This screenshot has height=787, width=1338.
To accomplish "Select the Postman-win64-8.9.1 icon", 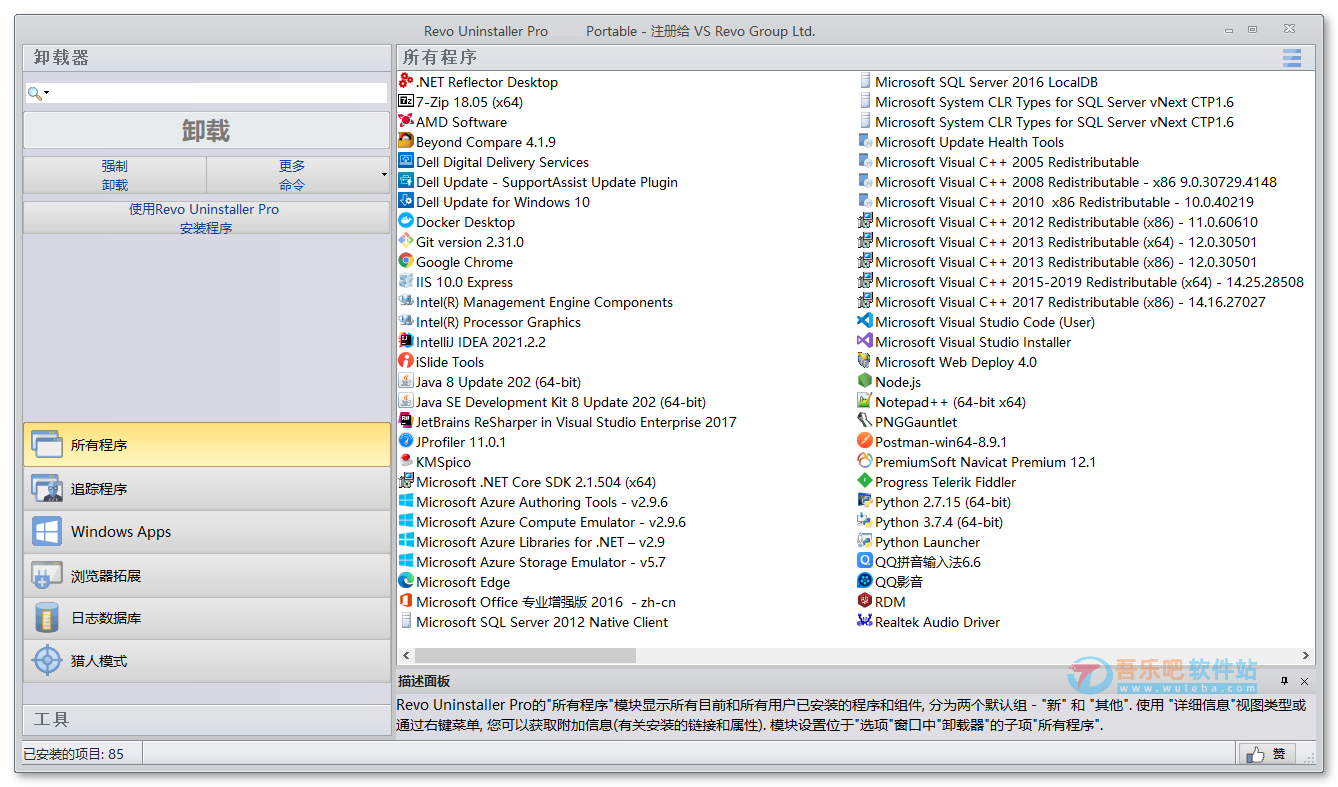I will [x=865, y=442].
